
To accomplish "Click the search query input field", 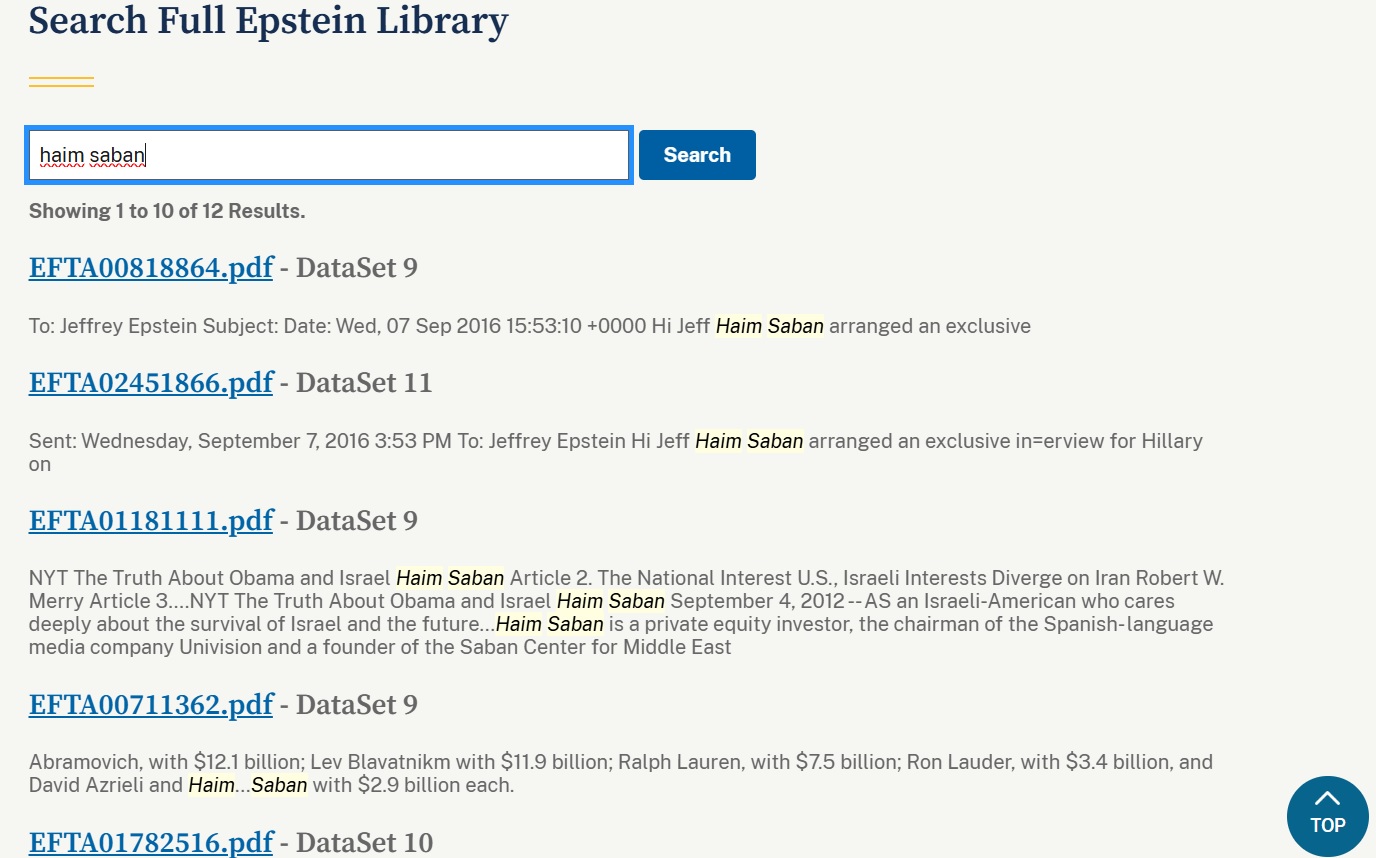I will 329,155.
